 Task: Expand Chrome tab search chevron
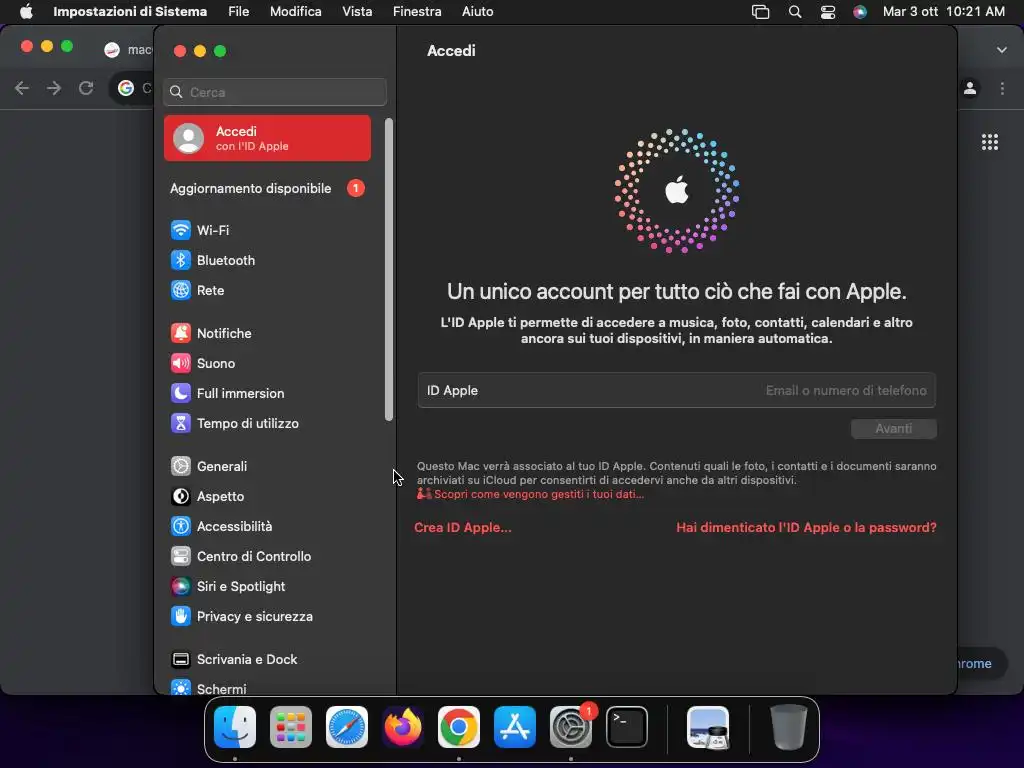[1002, 50]
